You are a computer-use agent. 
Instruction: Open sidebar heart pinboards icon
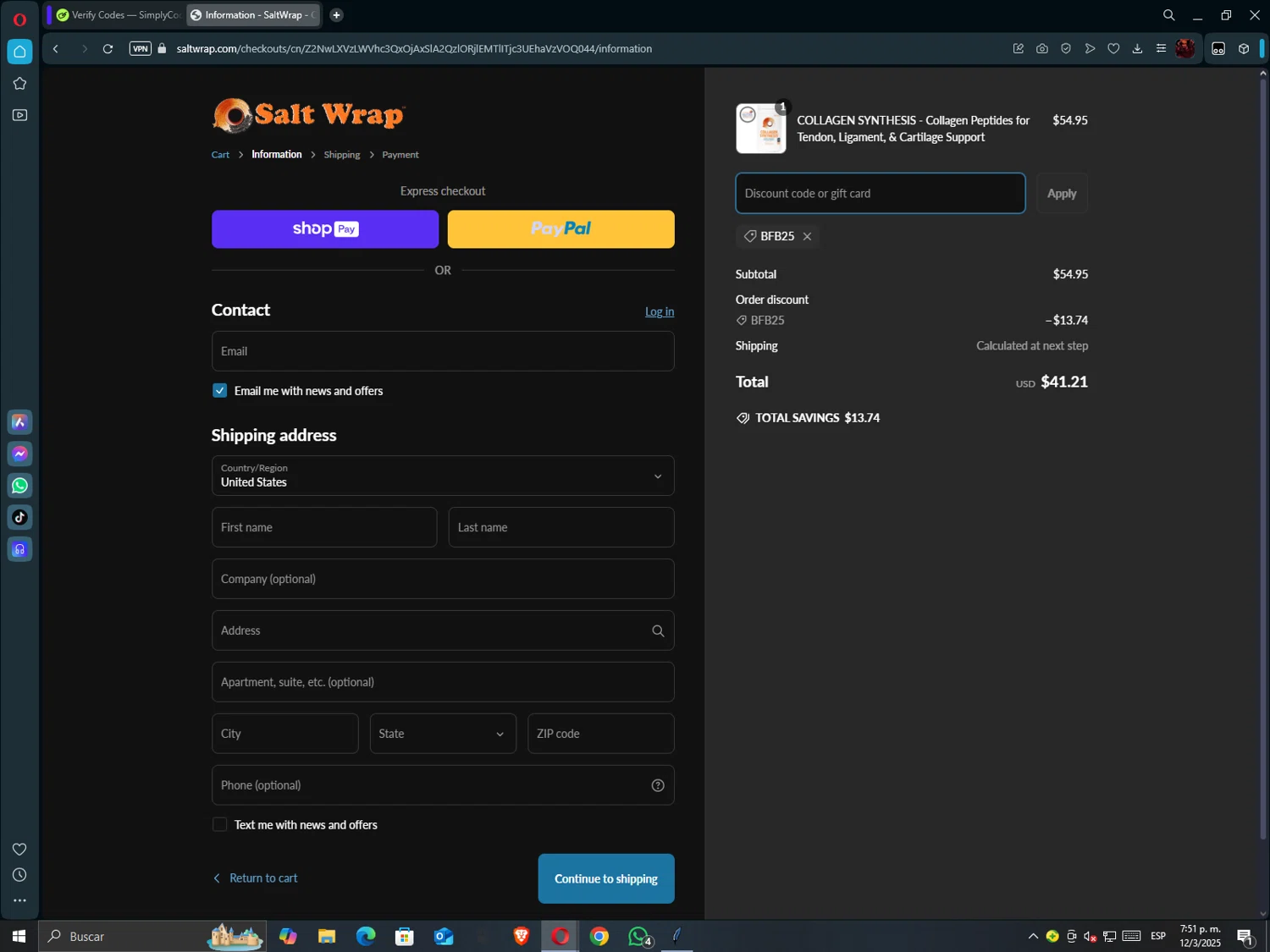point(19,850)
